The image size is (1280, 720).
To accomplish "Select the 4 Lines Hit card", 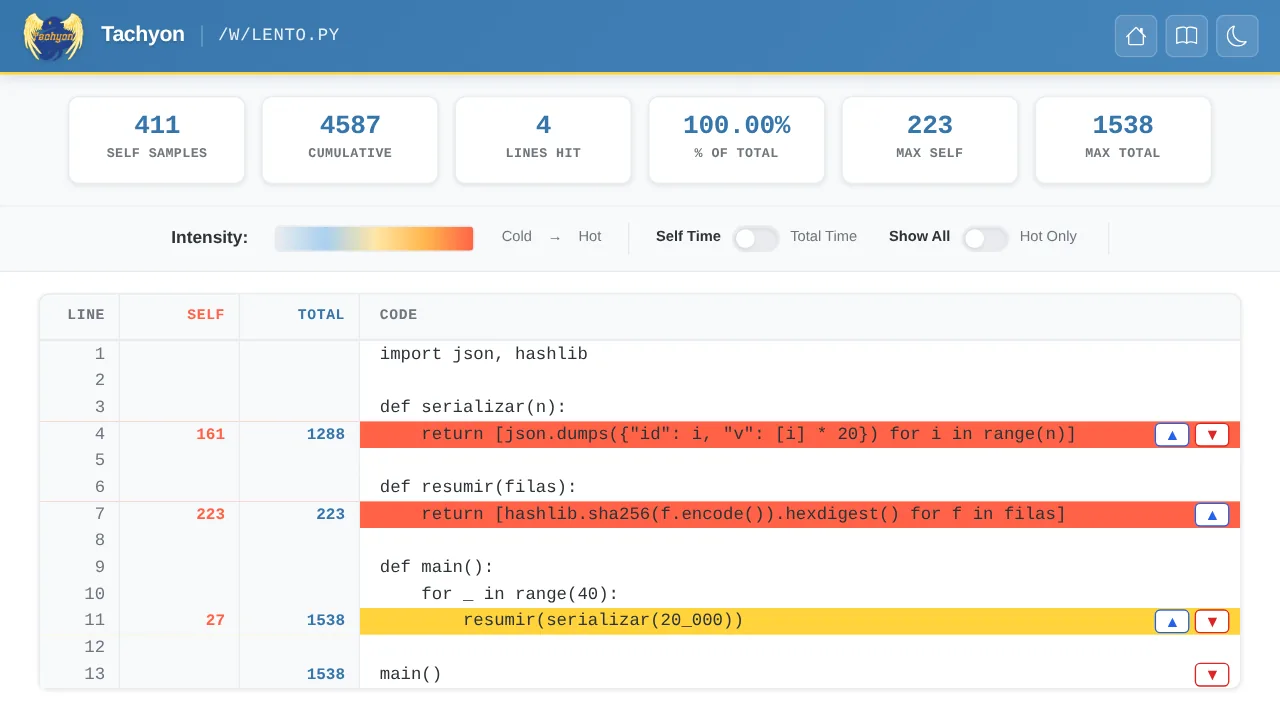I will pyautogui.click(x=543, y=140).
